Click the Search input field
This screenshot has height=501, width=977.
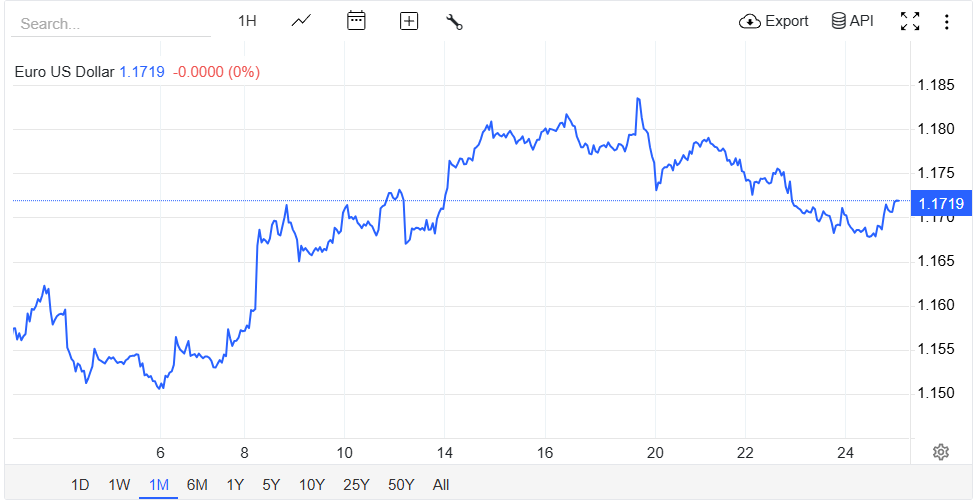pos(110,23)
